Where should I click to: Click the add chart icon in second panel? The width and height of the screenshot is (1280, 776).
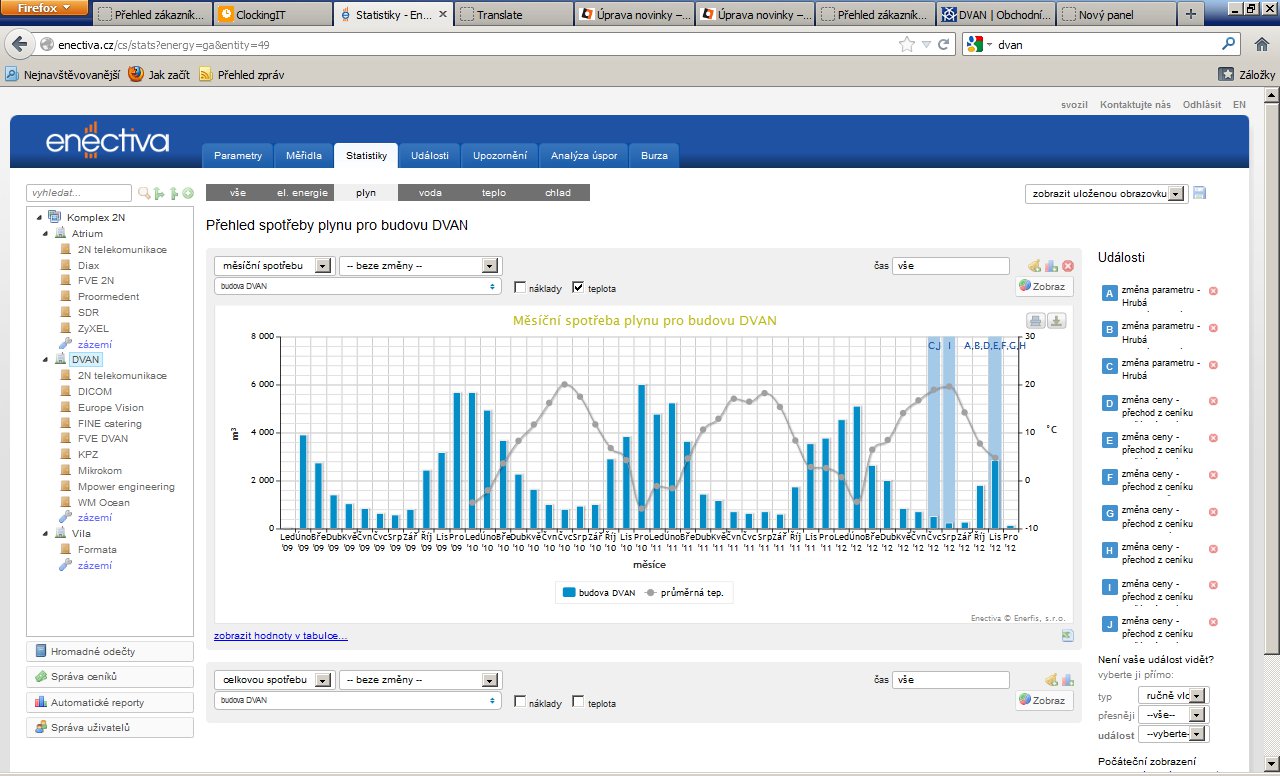[1067, 680]
